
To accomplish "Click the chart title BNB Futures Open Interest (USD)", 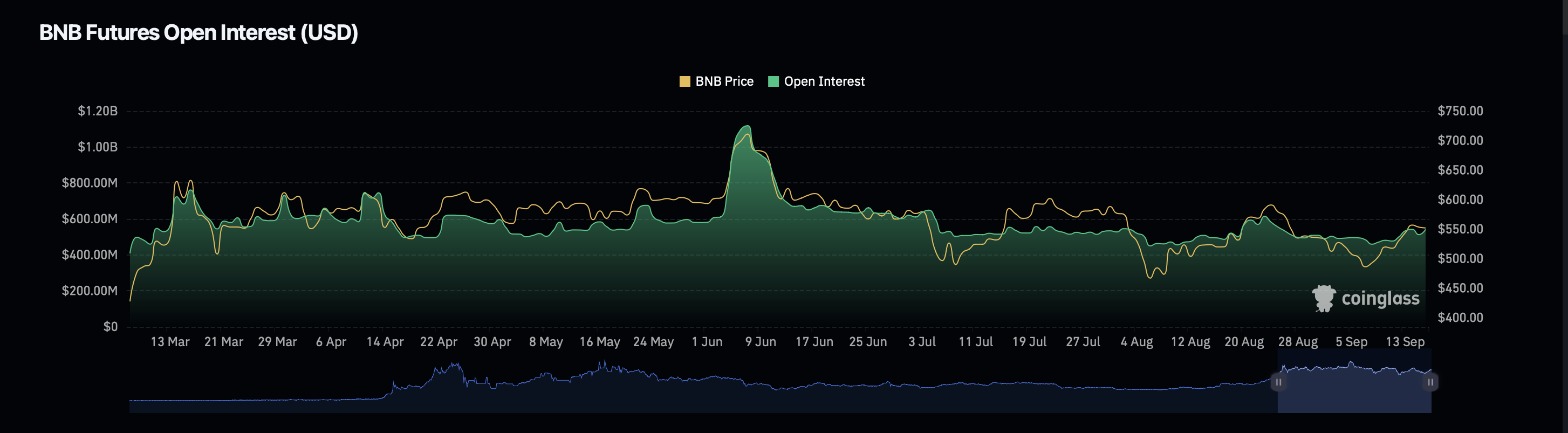I will (198, 32).
